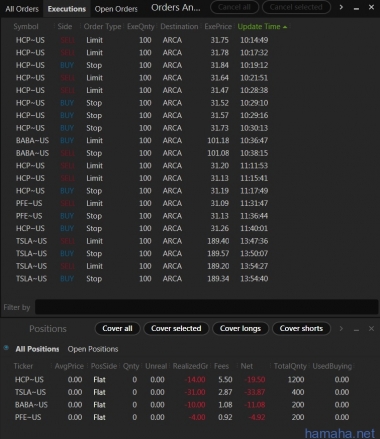This screenshot has height=439, width=380.
Task: Select the Executions tab
Action: [x=67, y=9]
